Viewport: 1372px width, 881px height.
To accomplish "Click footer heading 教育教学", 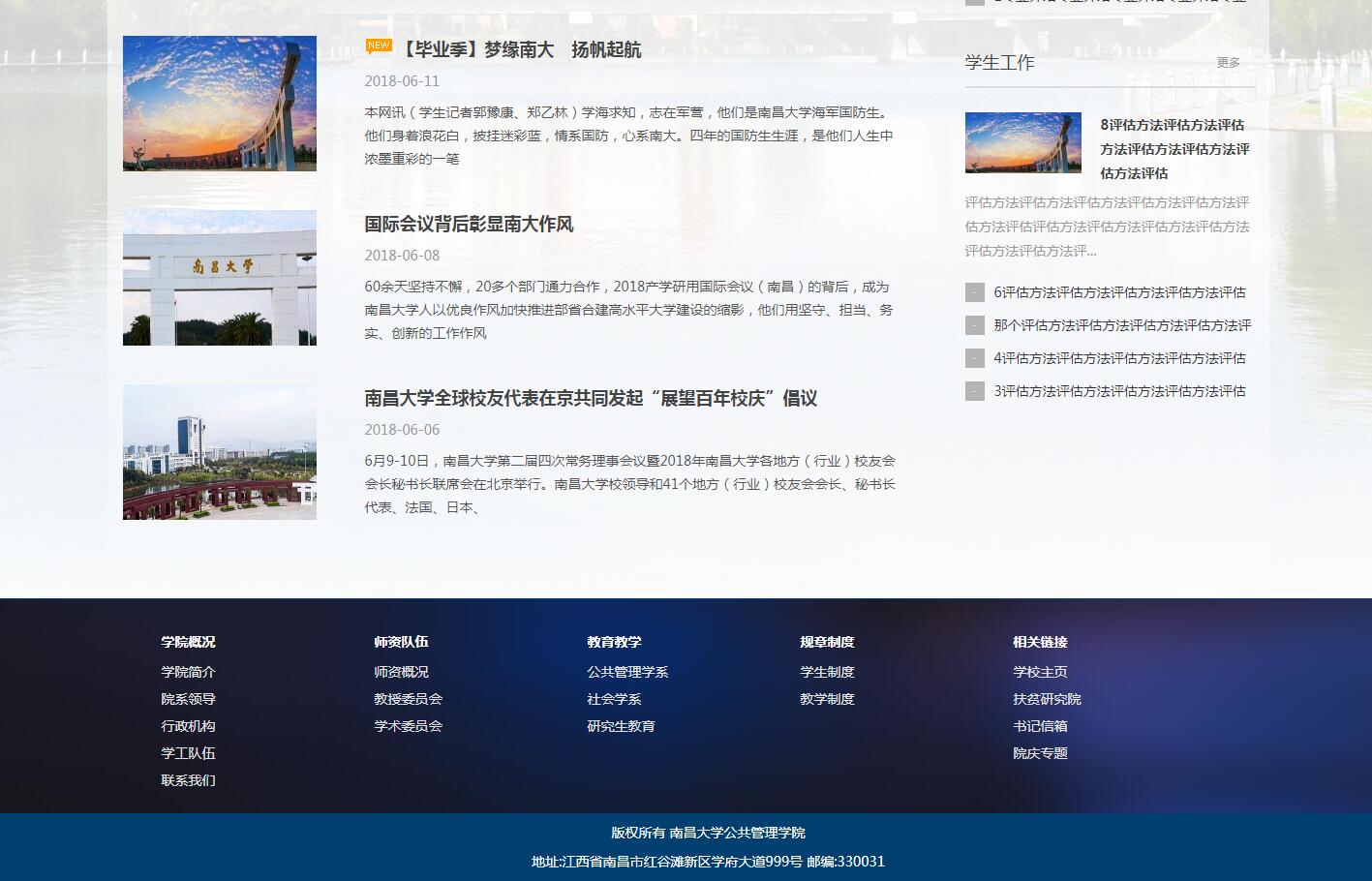I will point(614,642).
